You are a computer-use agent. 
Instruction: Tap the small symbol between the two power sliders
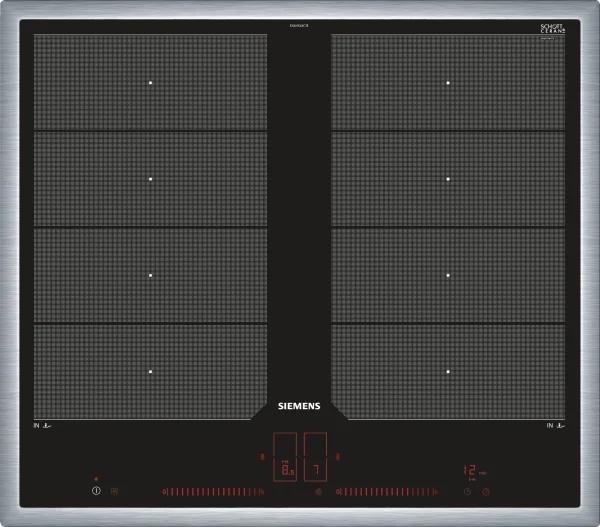(x=318, y=492)
